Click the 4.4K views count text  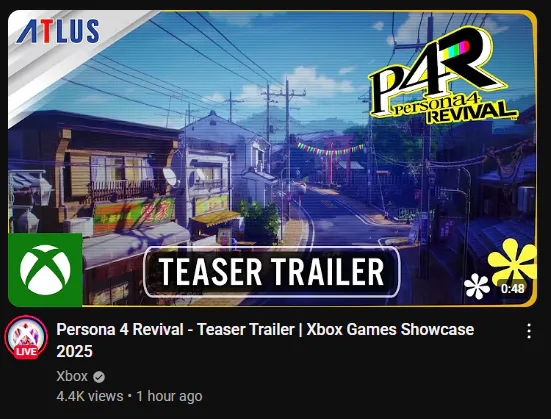click(90, 396)
